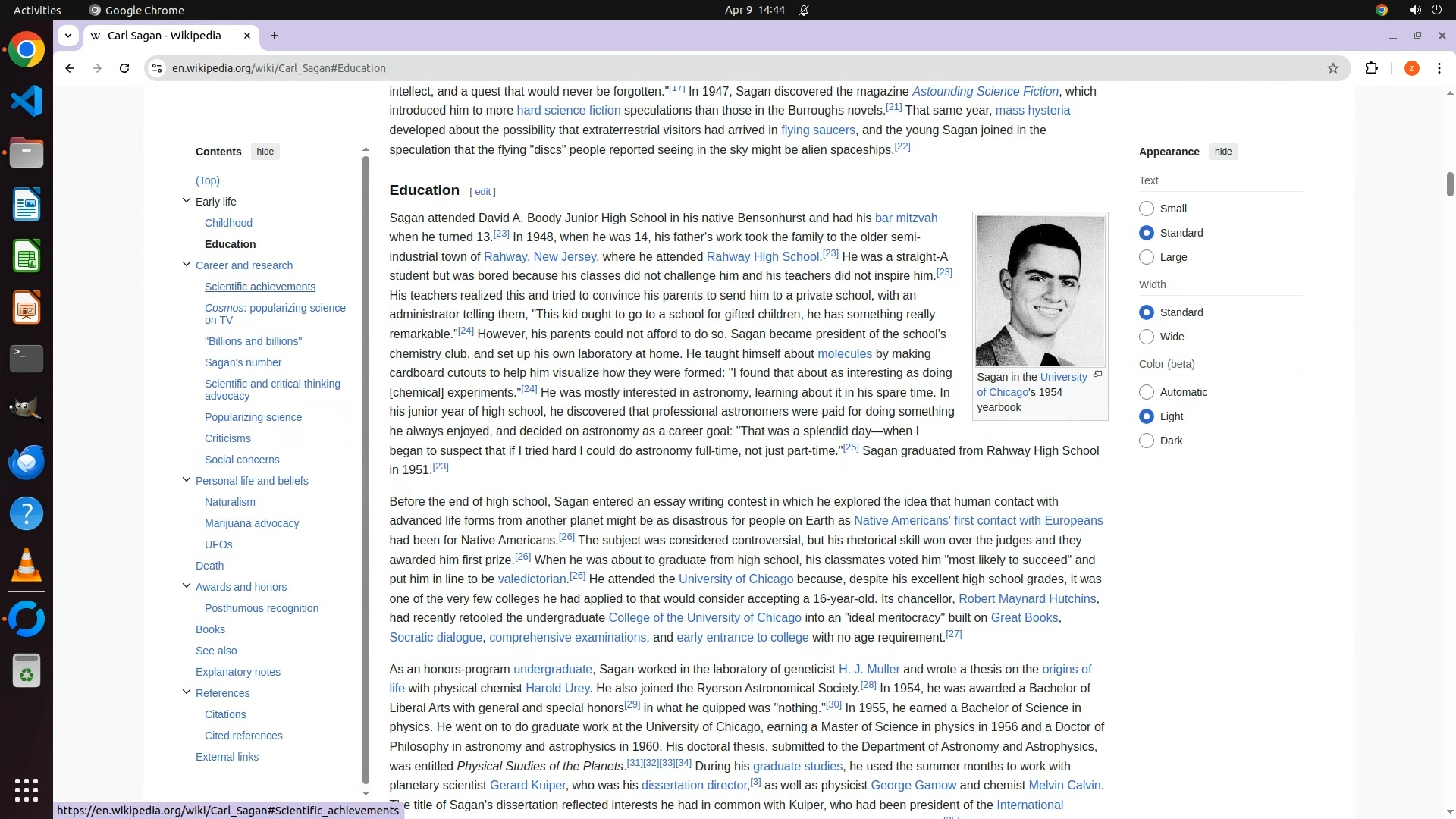The width and height of the screenshot is (1456, 819).
Task: Open a new browser tab
Action: (x=275, y=36)
